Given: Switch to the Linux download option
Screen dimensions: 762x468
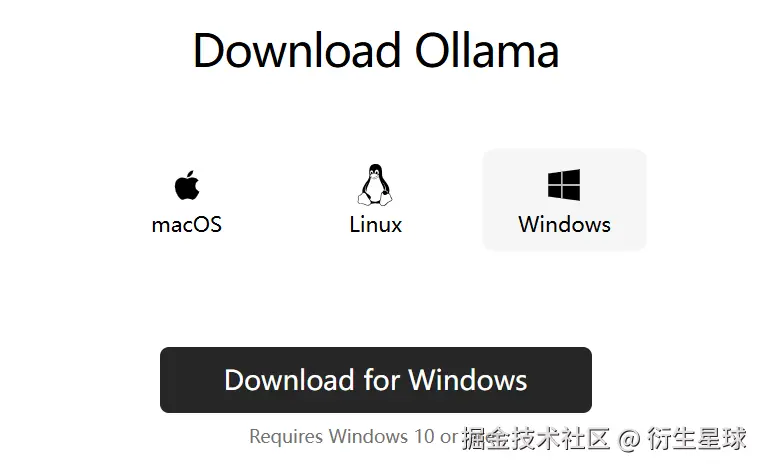Looking at the screenshot, I should pyautogui.click(x=376, y=200).
